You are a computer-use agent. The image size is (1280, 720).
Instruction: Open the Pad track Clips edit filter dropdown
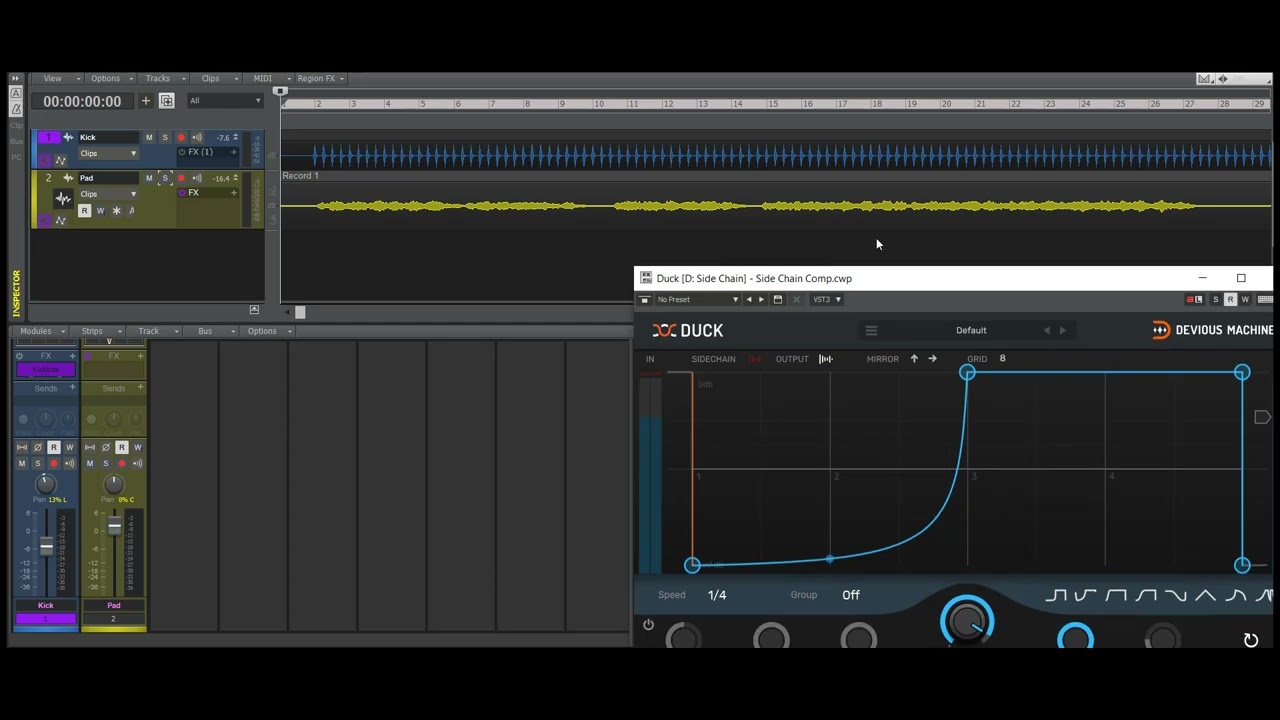click(108, 194)
